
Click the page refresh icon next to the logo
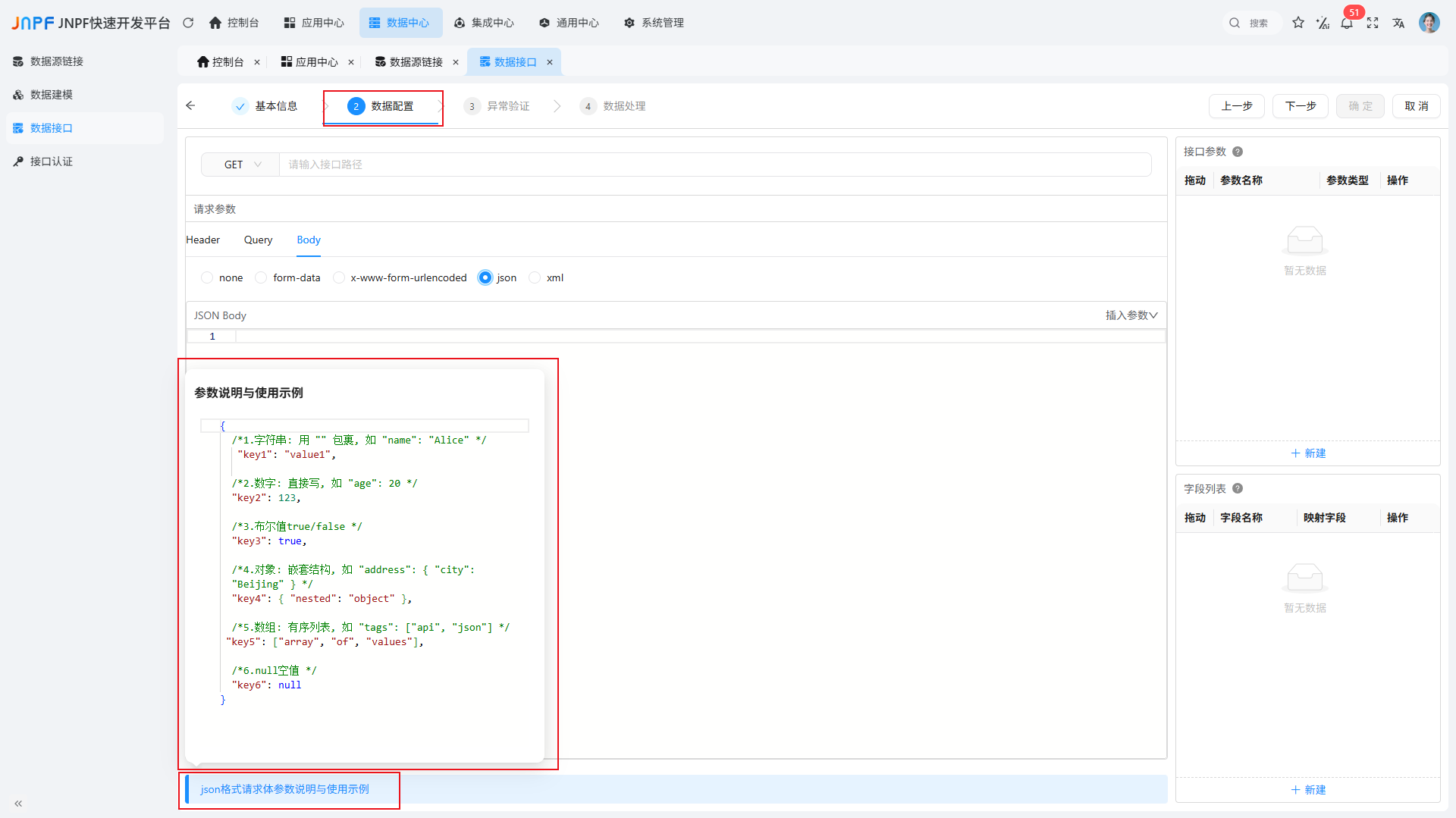coord(188,23)
